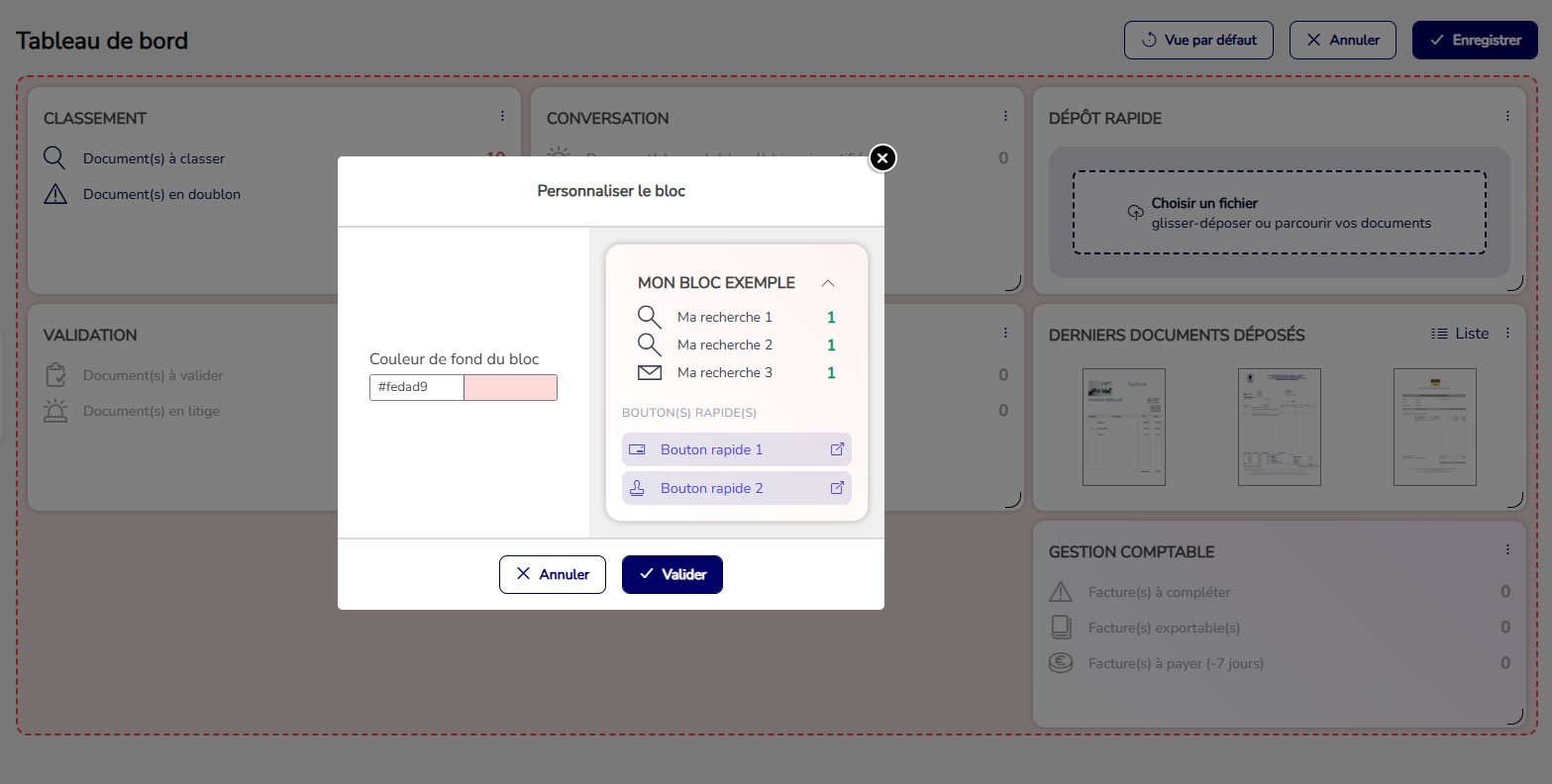This screenshot has height=784, width=1552.
Task: Open external link icon on Bouton rapide 2
Action: 837,488
